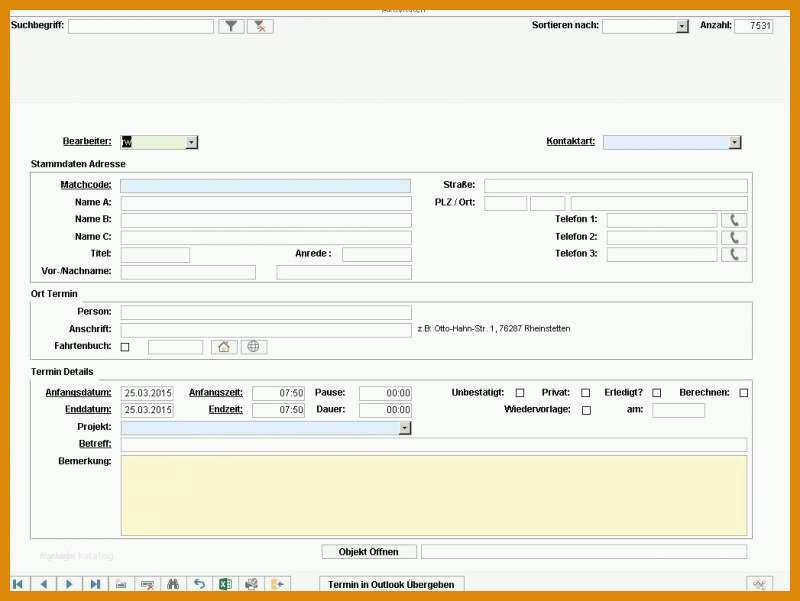Click the Wiedervorlage am date field
This screenshot has height=601, width=800.
coord(679,410)
